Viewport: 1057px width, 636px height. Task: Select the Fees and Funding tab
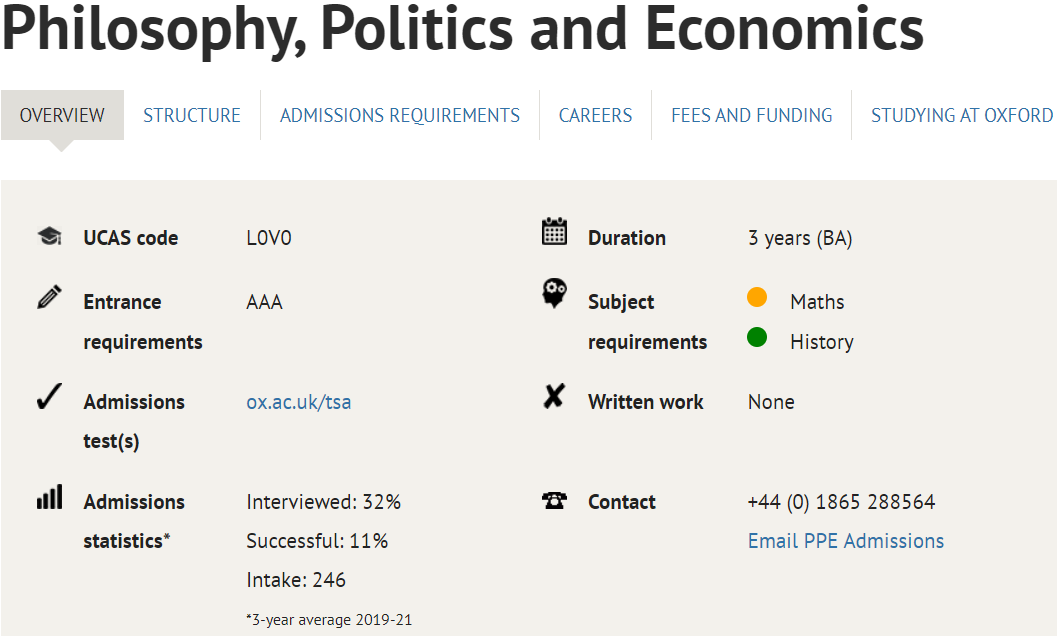751,115
